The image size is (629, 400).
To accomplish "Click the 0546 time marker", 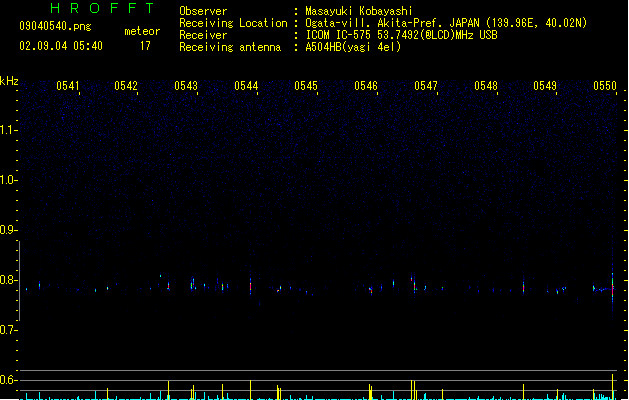I will pyautogui.click(x=366, y=85).
